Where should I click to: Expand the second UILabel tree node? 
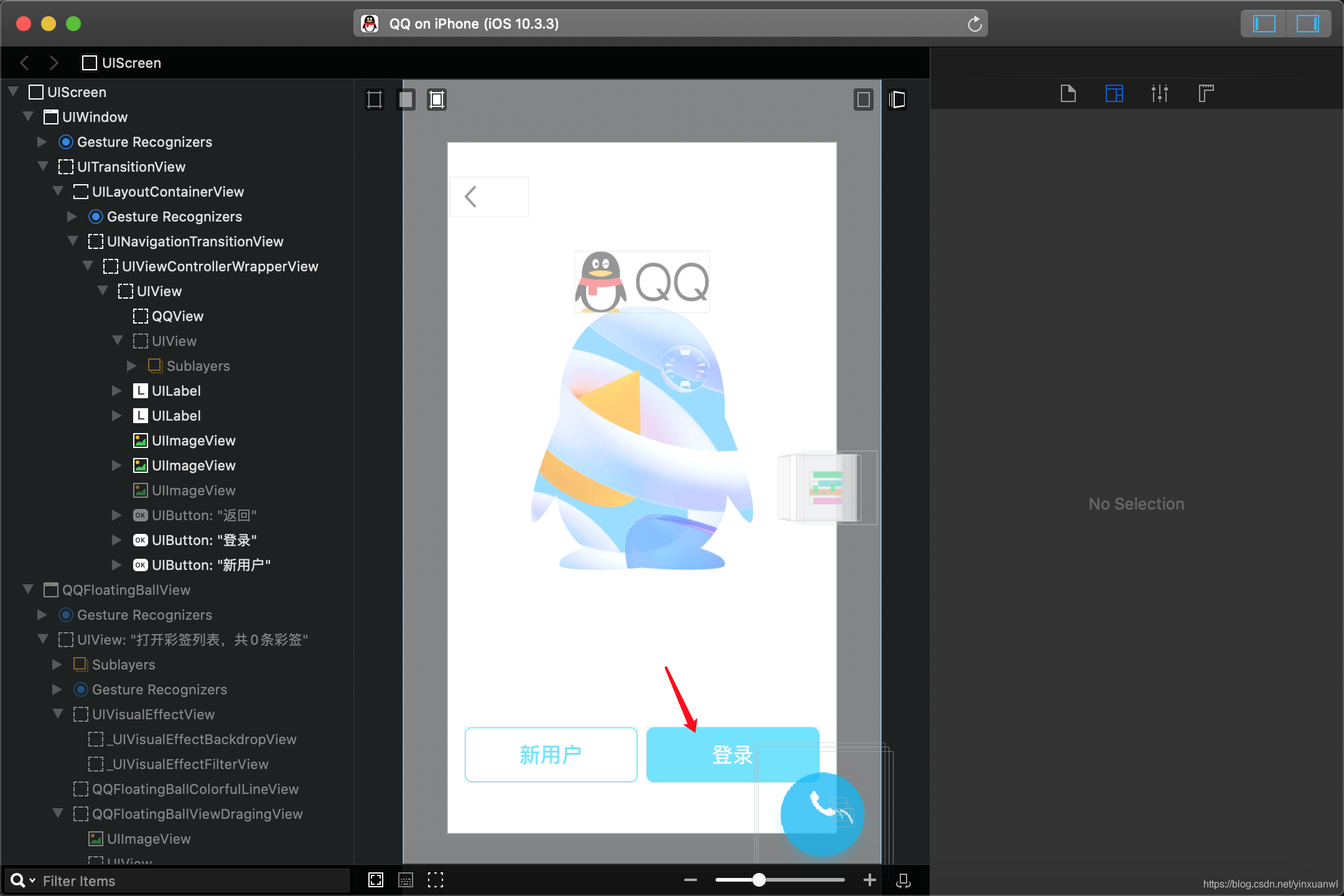tap(116, 416)
